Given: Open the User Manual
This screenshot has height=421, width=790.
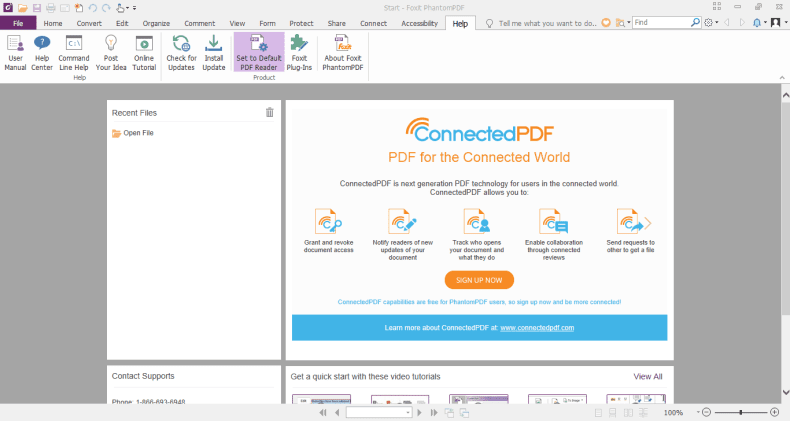Looking at the screenshot, I should [x=15, y=53].
